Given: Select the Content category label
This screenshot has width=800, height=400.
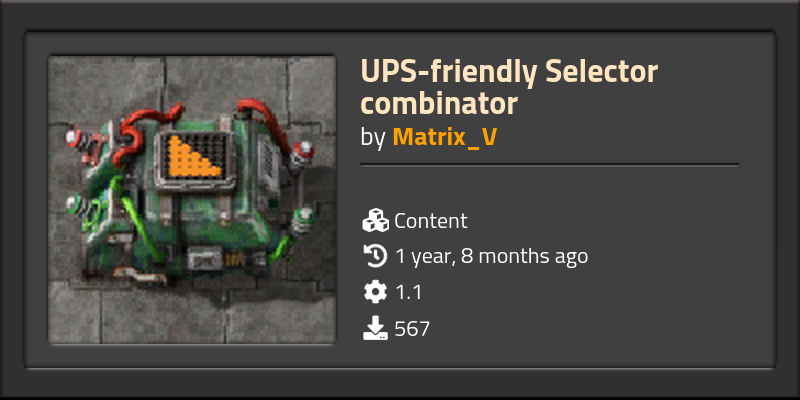Looking at the screenshot, I should (x=431, y=221).
